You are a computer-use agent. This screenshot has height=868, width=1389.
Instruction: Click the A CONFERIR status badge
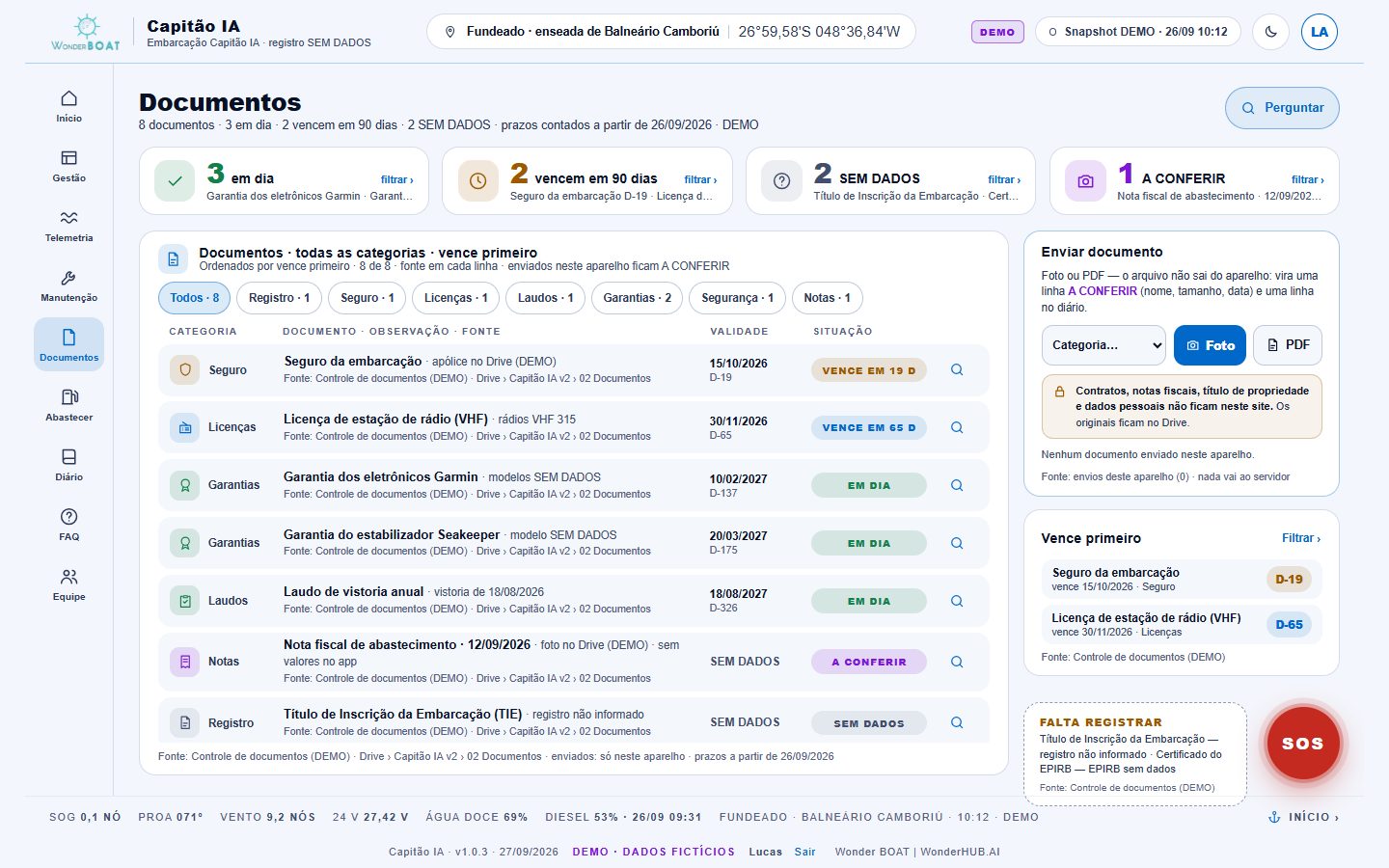tap(869, 662)
